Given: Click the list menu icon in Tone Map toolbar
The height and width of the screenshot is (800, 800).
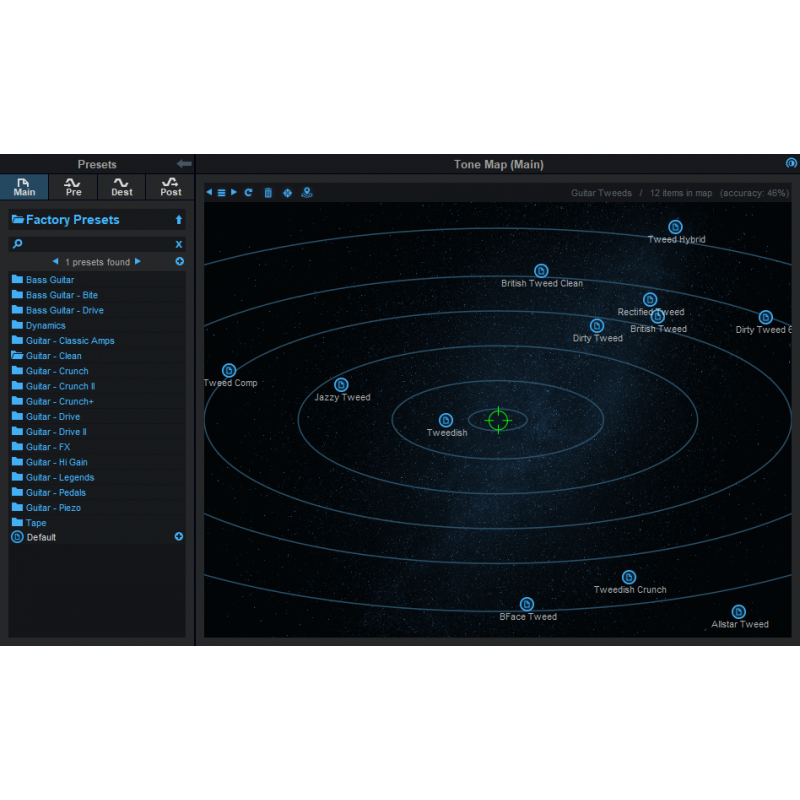Looking at the screenshot, I should tap(221, 192).
